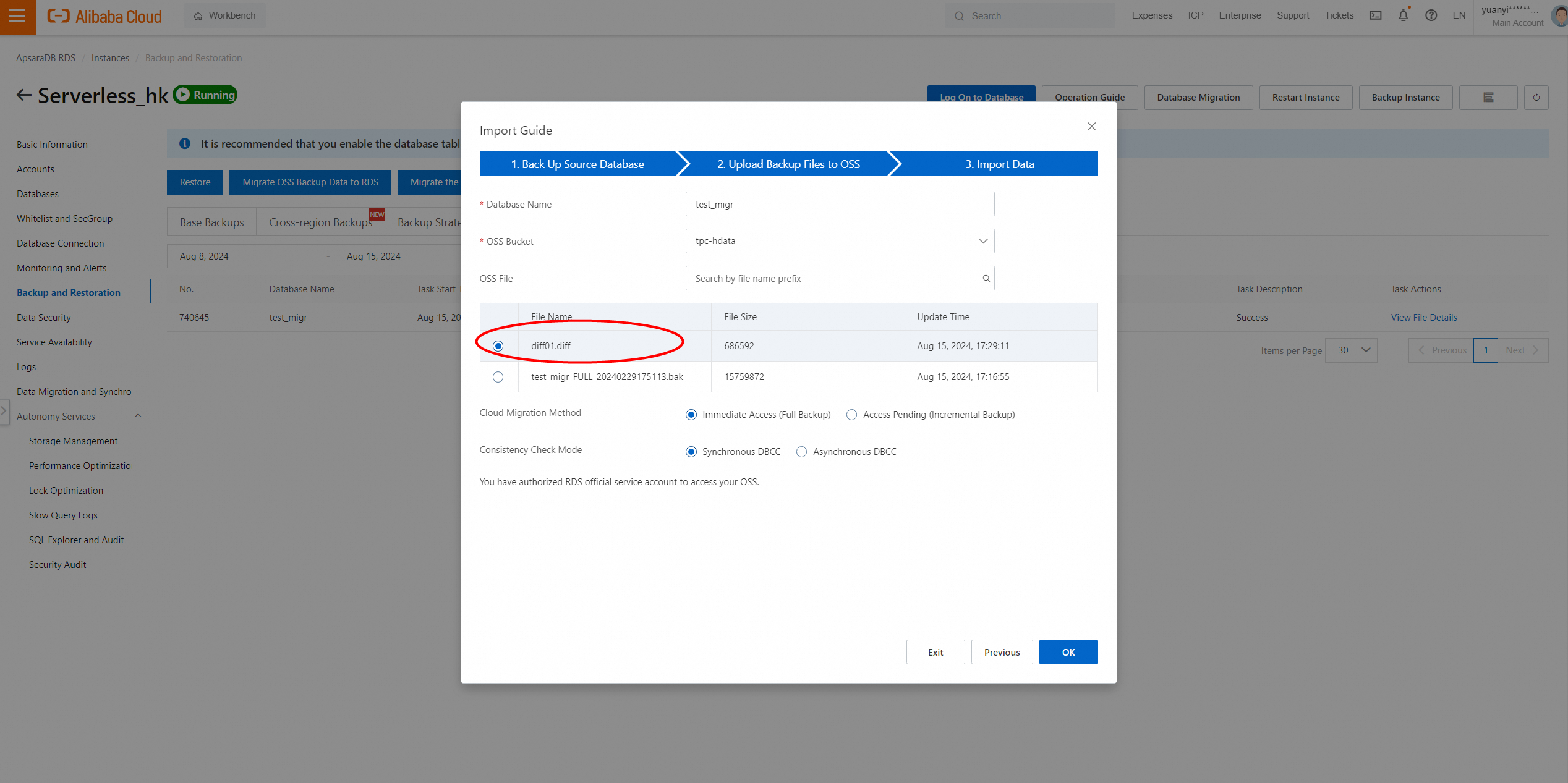Open the help question mark icon
This screenshot has width=1568, height=783.
[x=1431, y=15]
